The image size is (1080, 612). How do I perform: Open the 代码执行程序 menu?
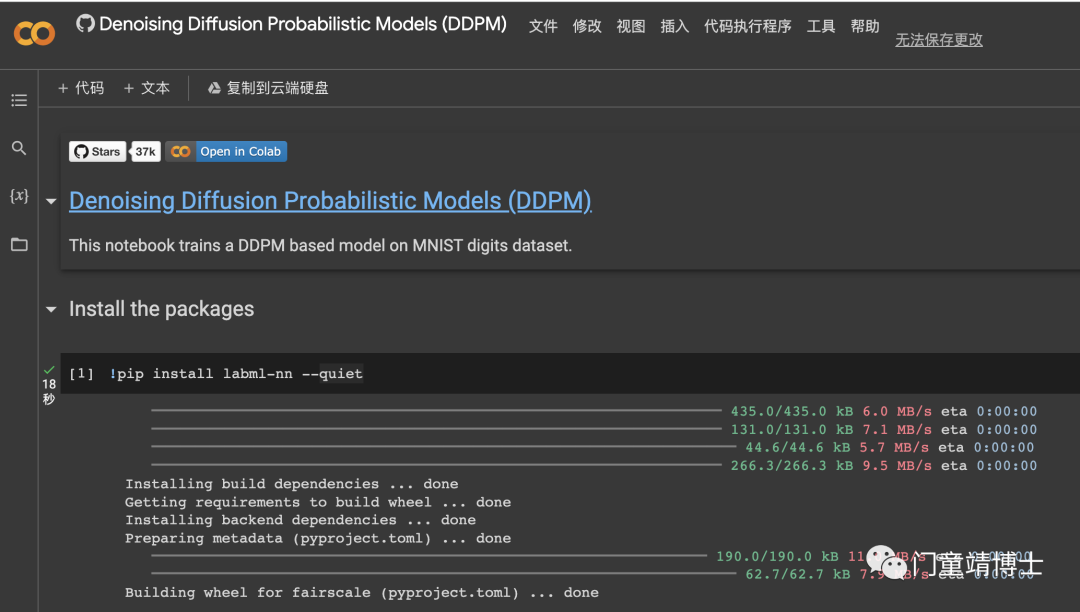747,26
